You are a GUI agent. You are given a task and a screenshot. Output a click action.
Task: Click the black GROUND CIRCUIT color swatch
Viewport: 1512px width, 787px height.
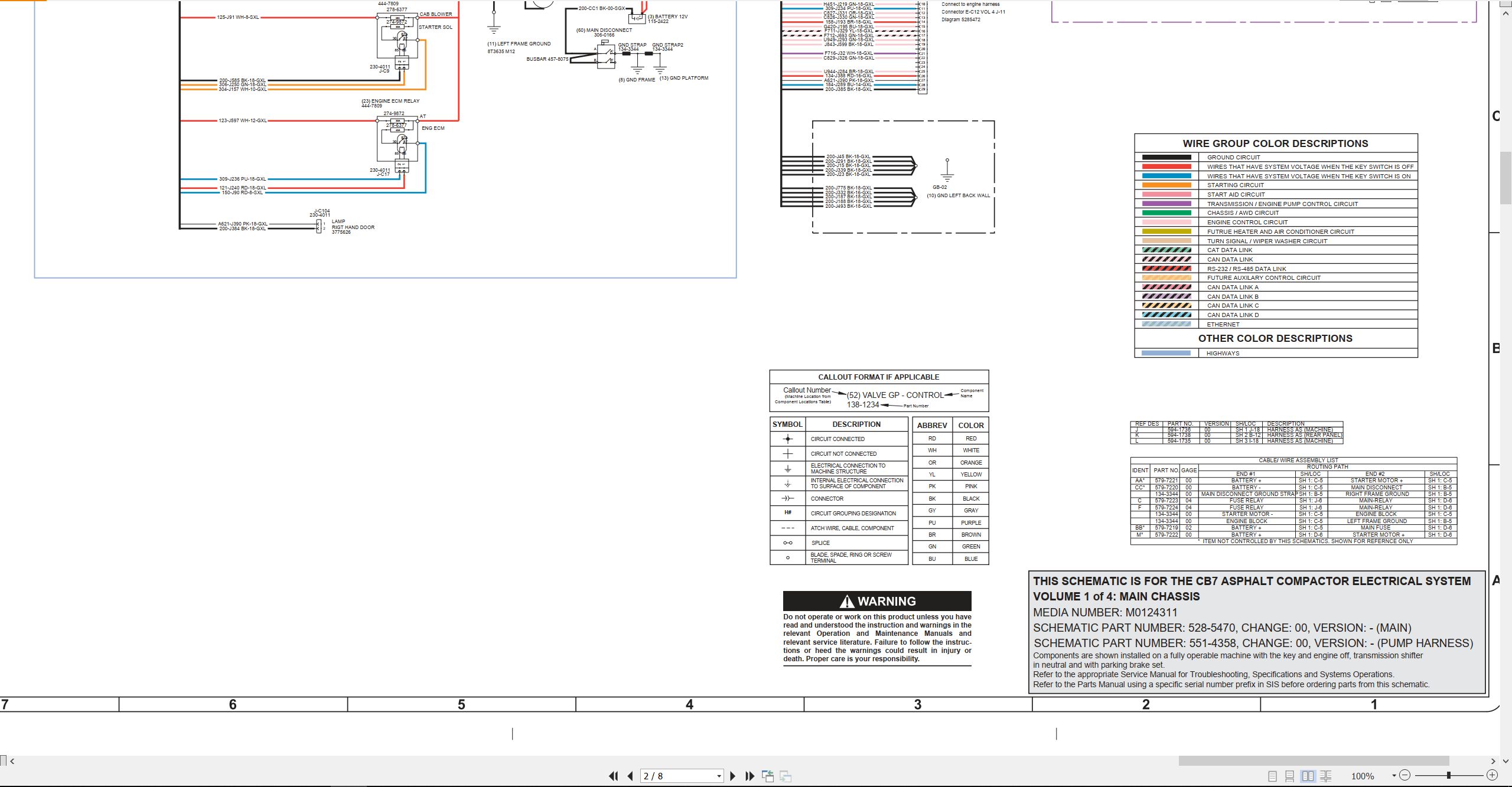point(1166,157)
